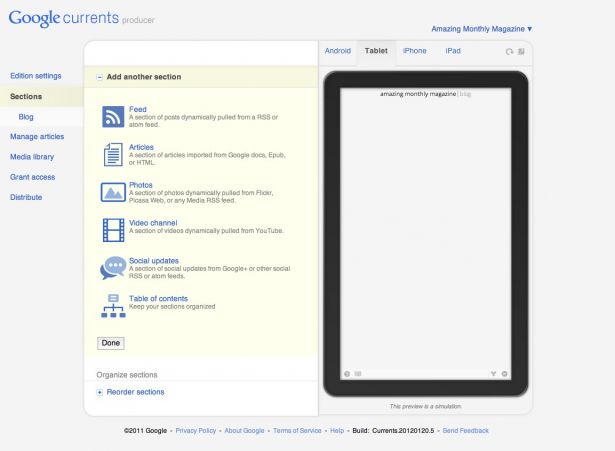
Task: Click the Articles document icon
Action: tap(113, 154)
